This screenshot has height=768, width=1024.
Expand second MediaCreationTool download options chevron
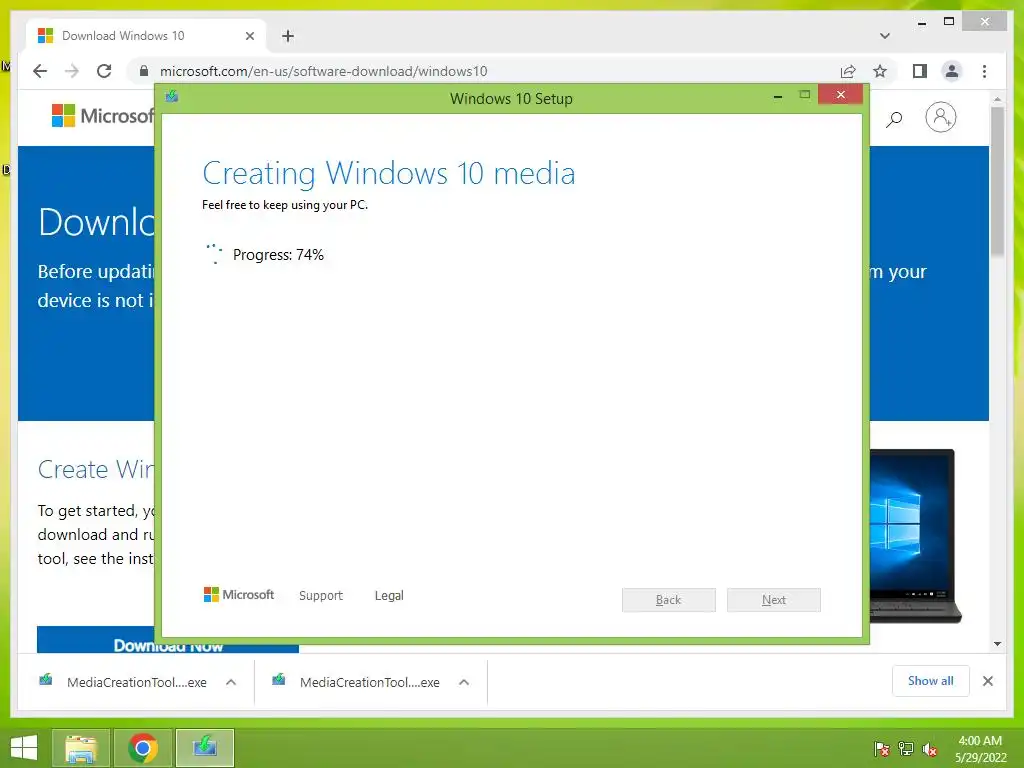[464, 682]
